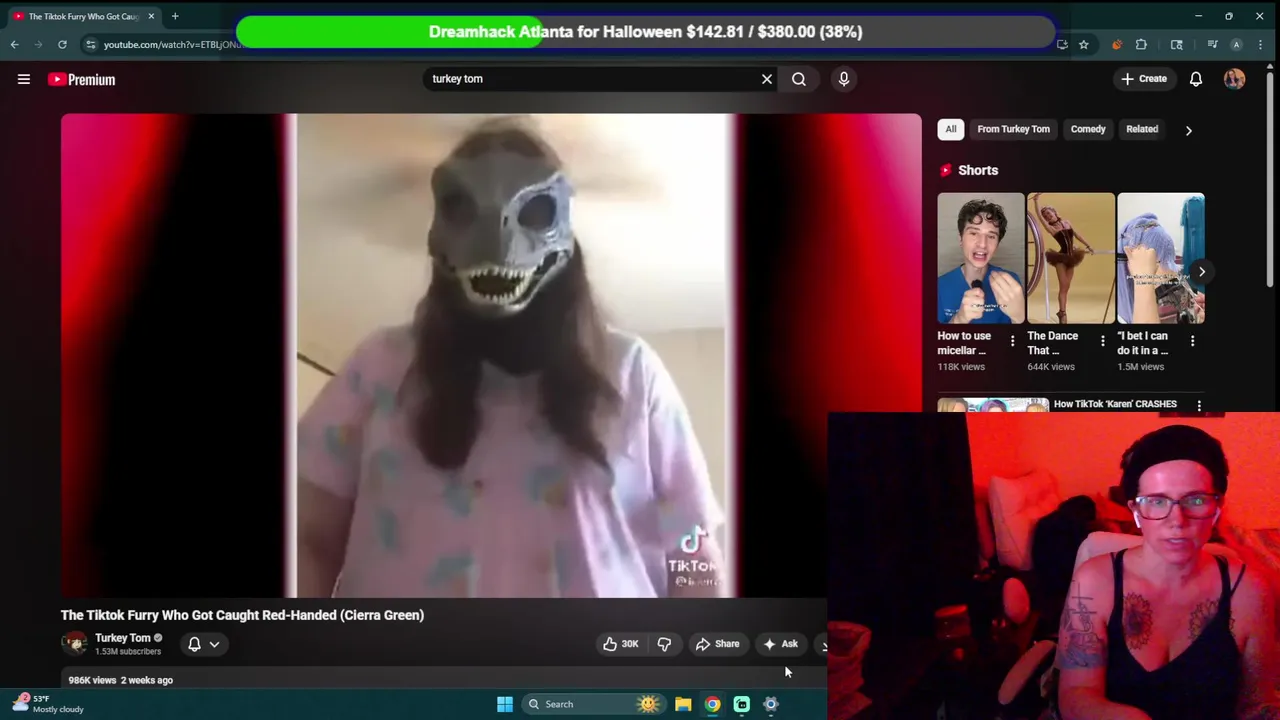
Task: Close the Tiktok Furry browser tab
Action: coord(151,16)
